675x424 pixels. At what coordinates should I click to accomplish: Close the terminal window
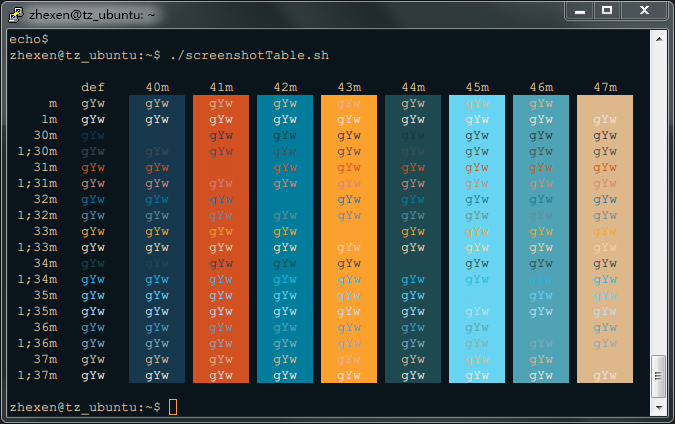(x=644, y=10)
